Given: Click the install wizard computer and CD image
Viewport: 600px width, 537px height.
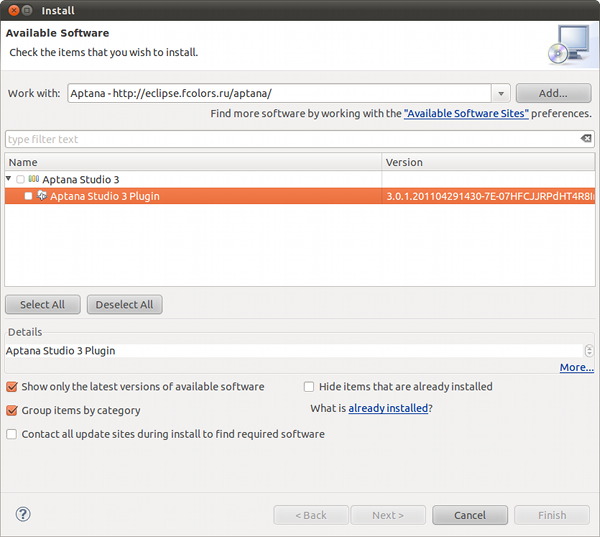Looking at the screenshot, I should pyautogui.click(x=570, y=45).
